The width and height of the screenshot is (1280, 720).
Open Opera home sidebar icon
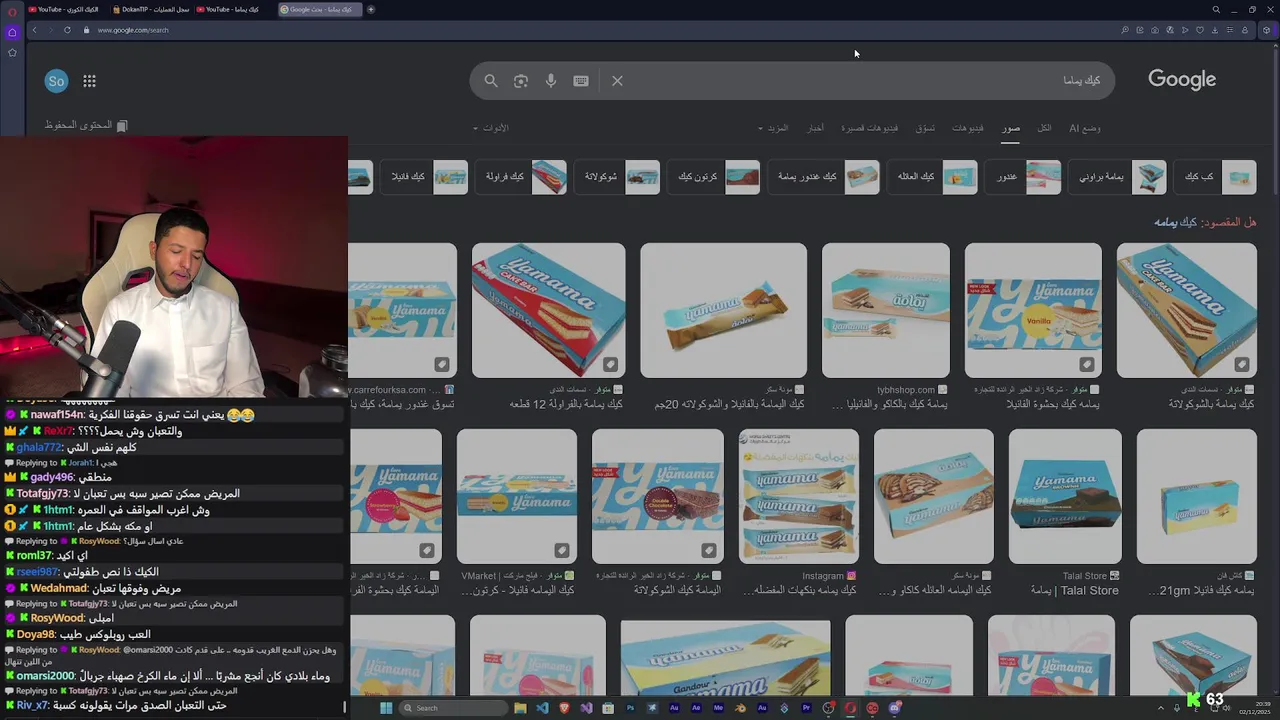pyautogui.click(x=12, y=32)
